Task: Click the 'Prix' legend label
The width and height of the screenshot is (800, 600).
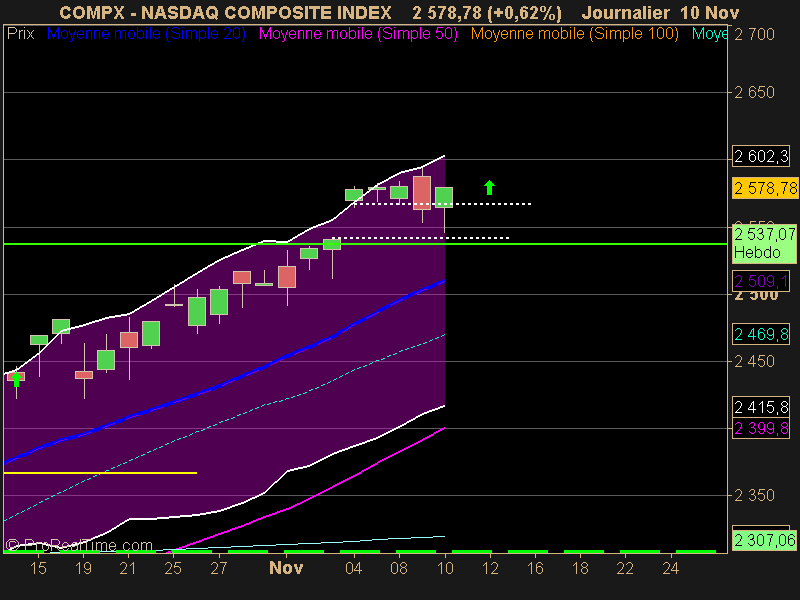Action: [x=20, y=34]
